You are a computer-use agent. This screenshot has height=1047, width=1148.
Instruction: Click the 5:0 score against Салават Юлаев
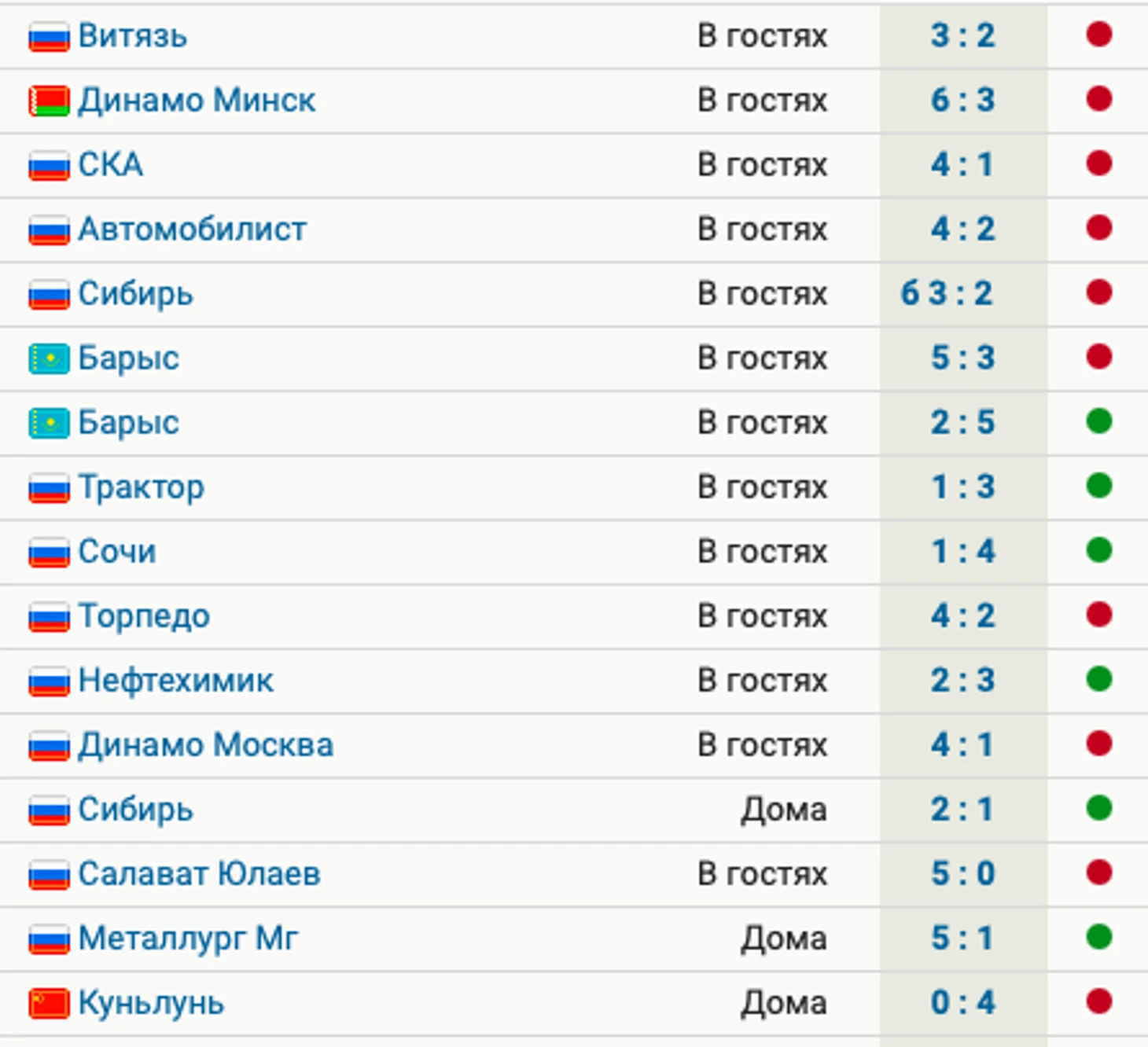(962, 873)
